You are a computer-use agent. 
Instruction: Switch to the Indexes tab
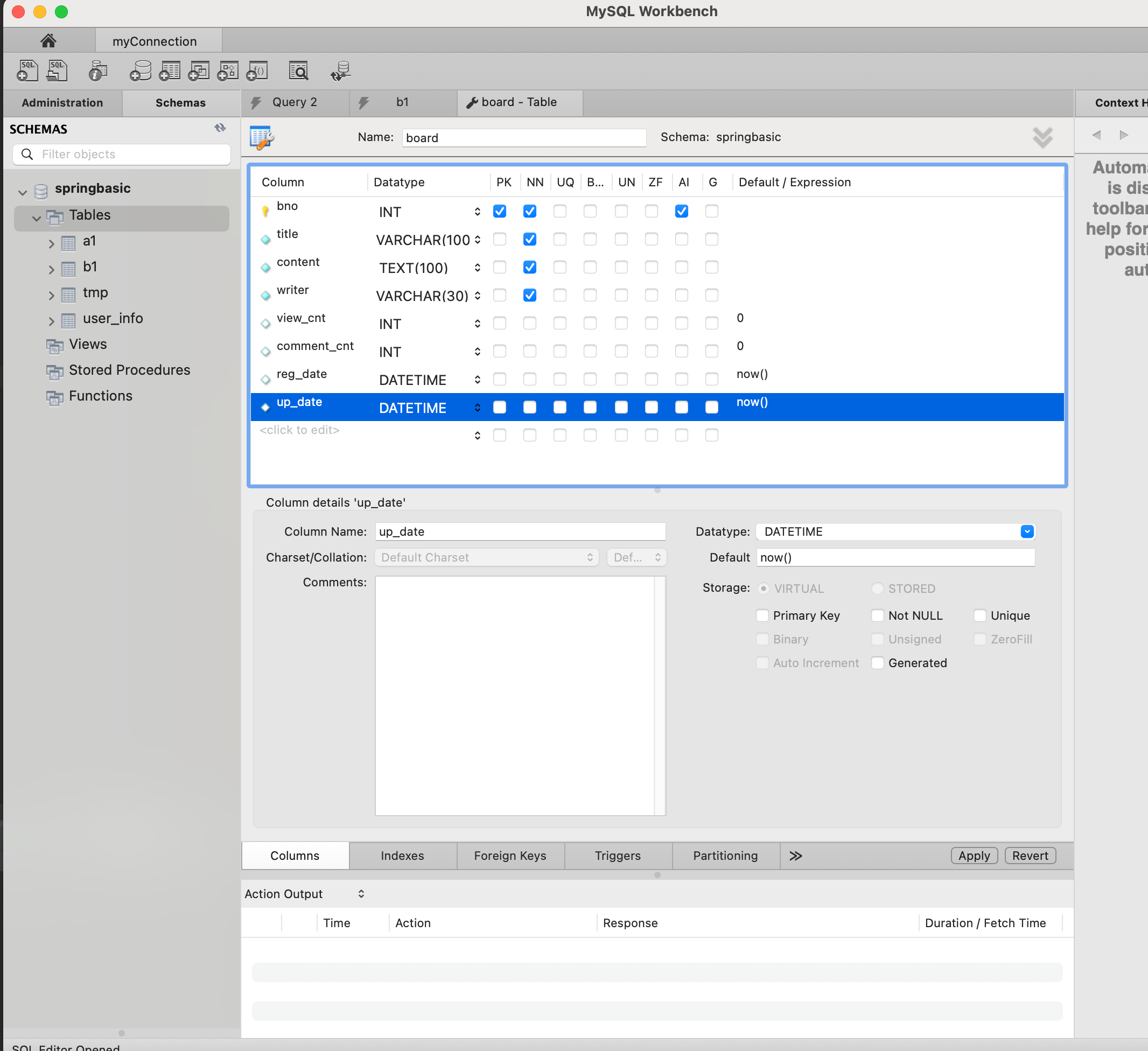[x=402, y=855]
